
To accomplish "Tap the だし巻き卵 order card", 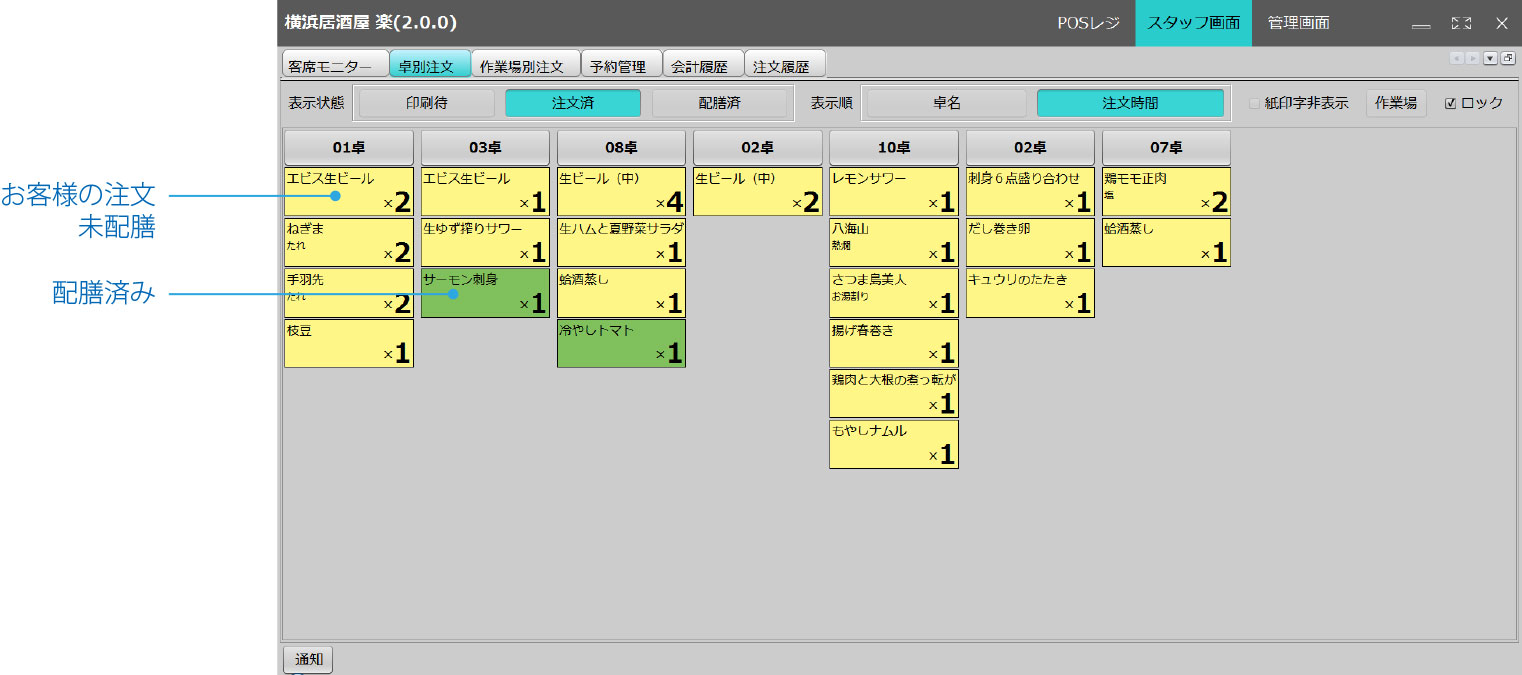I will 1030,242.
